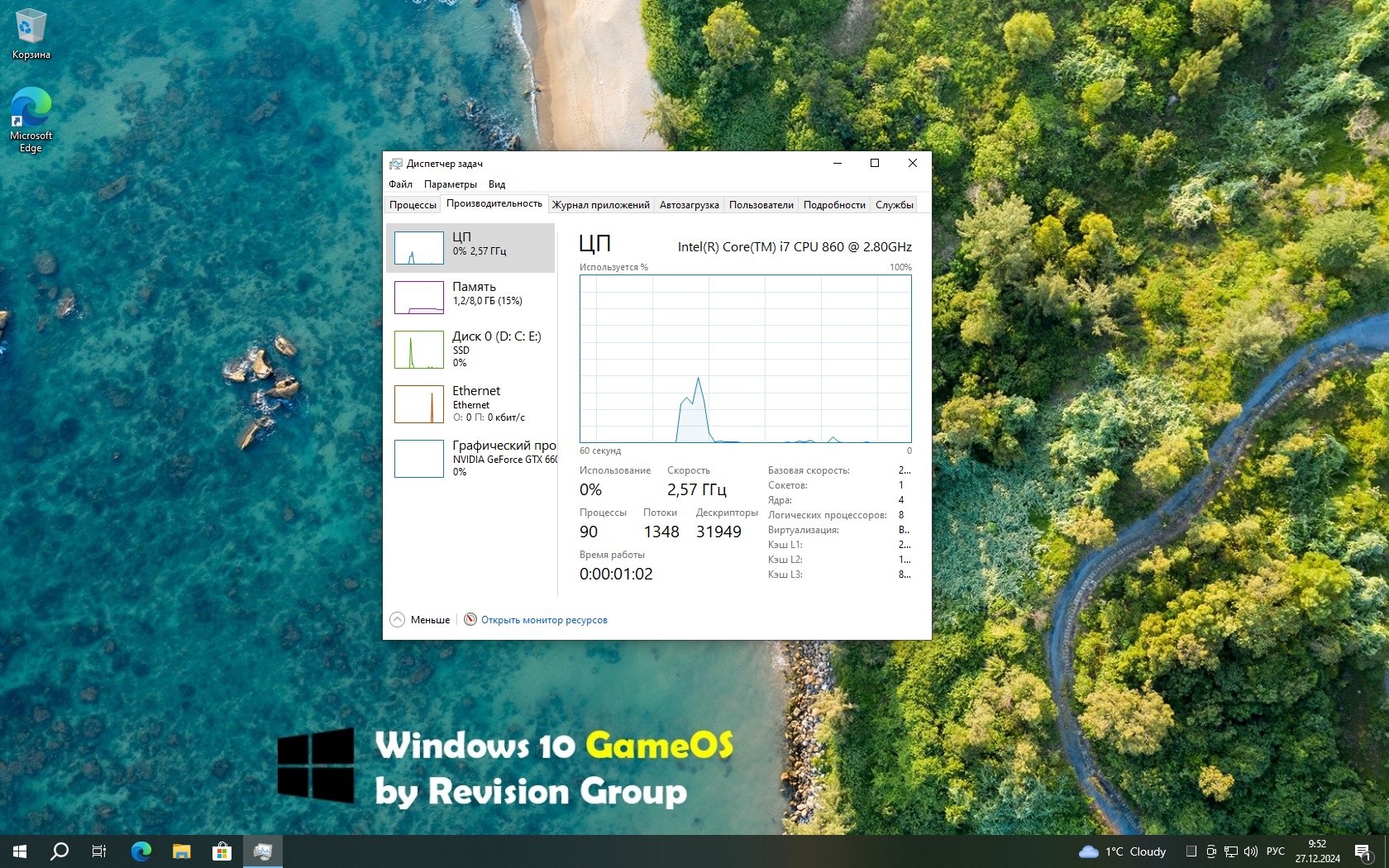
Task: Open File Explorer from the taskbar
Action: click(181, 851)
